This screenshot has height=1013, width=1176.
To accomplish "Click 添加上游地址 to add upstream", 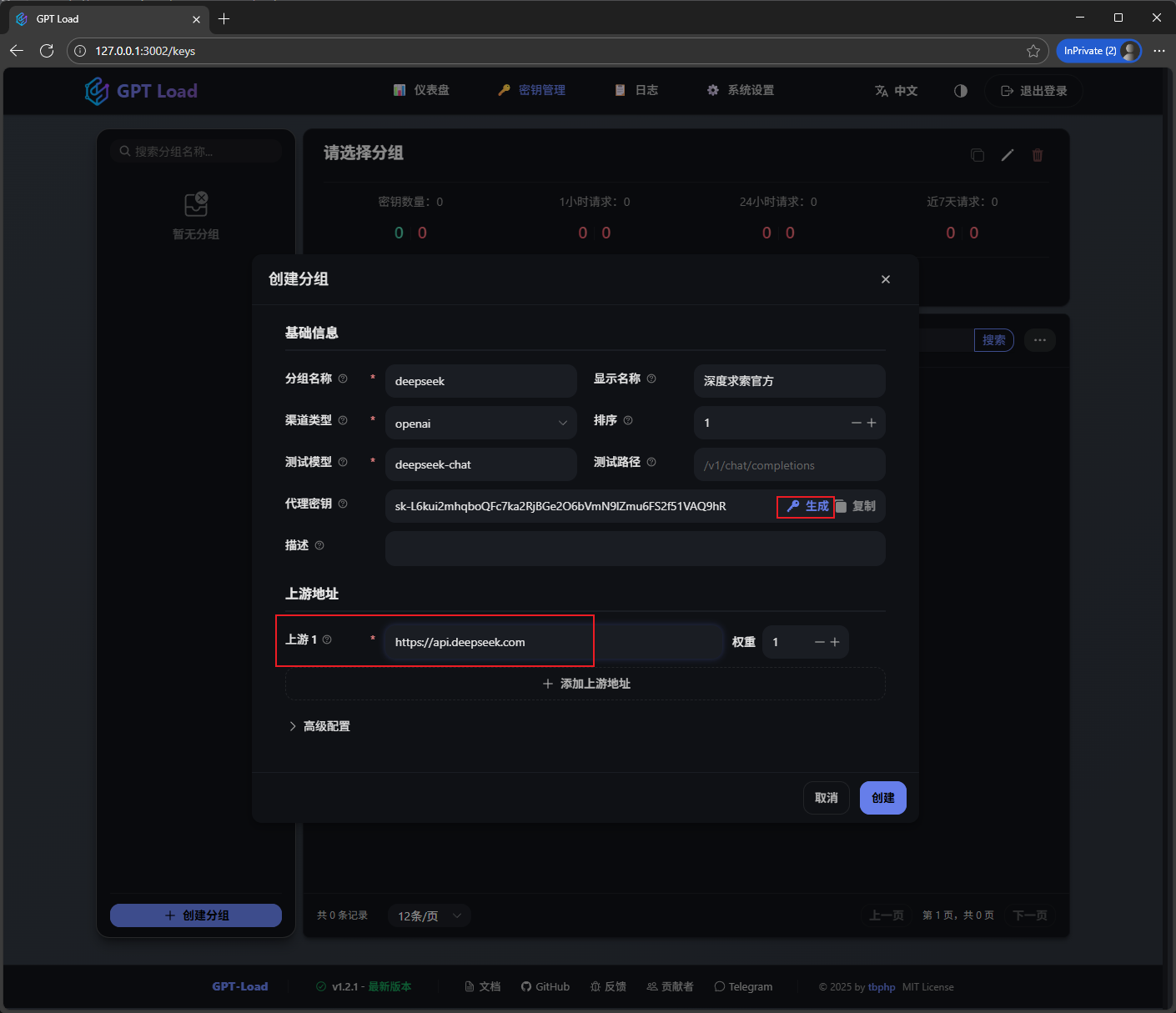I will 585,684.
